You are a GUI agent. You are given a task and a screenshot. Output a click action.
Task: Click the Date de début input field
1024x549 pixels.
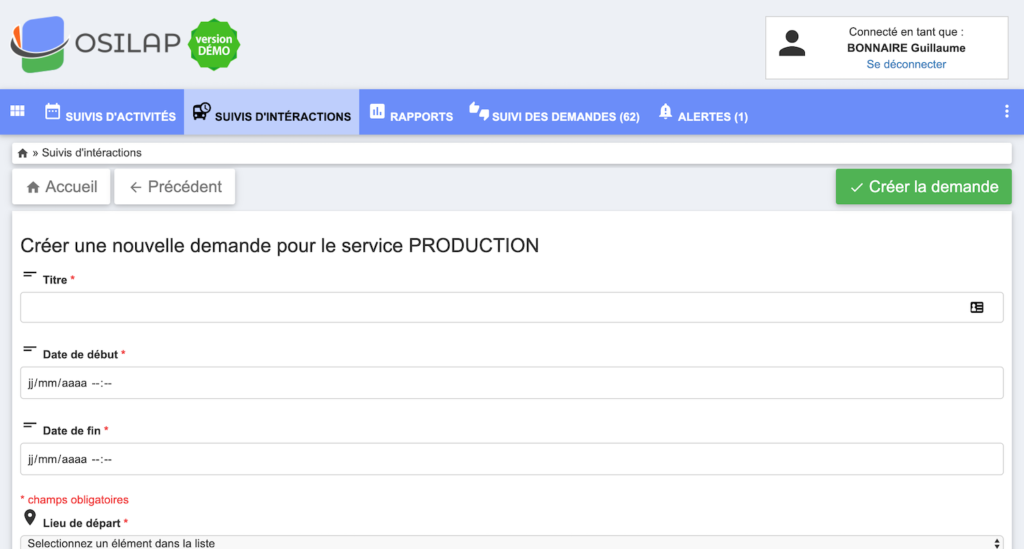[x=512, y=383]
